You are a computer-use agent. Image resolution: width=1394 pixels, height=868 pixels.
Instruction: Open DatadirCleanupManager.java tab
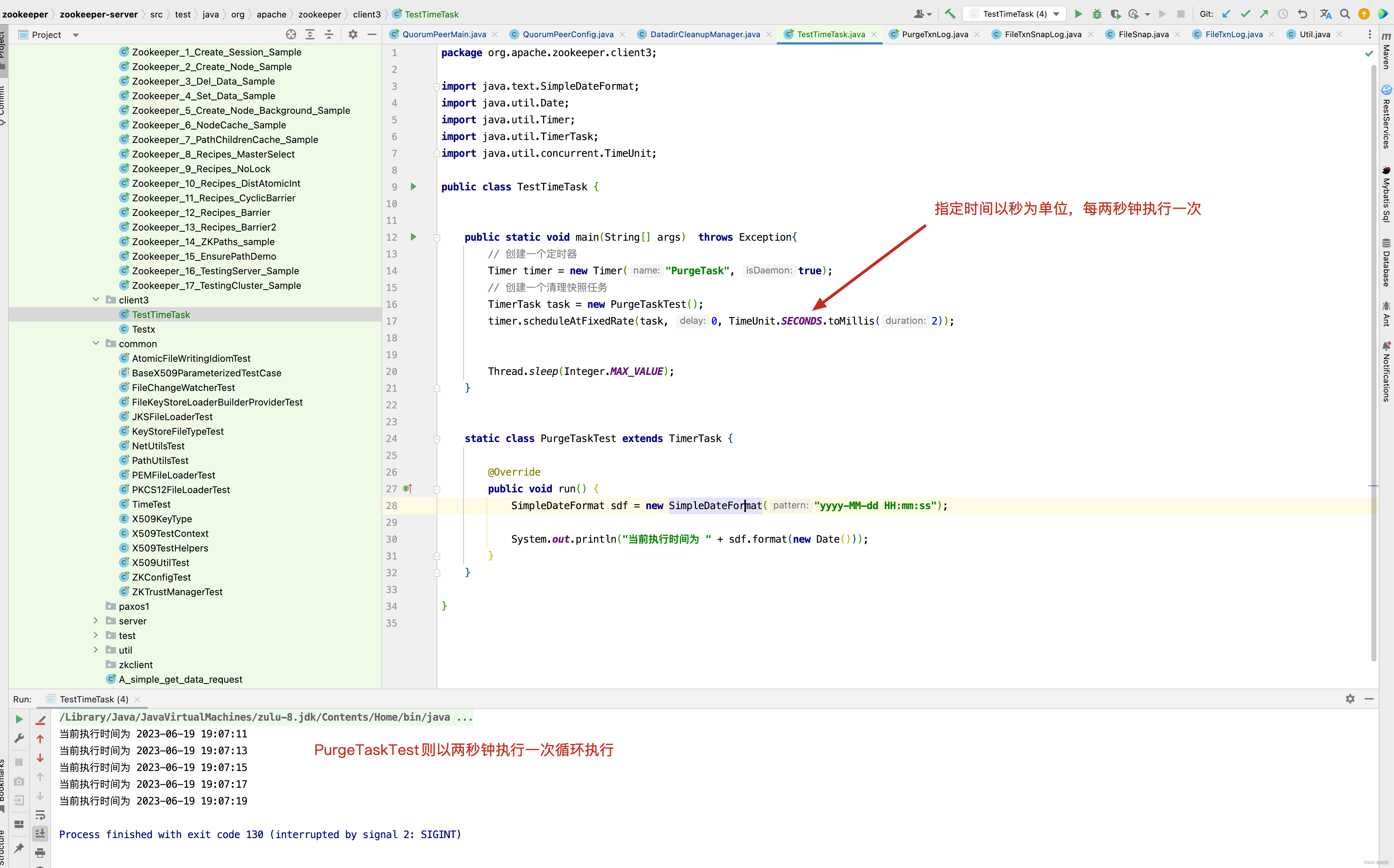coord(704,34)
